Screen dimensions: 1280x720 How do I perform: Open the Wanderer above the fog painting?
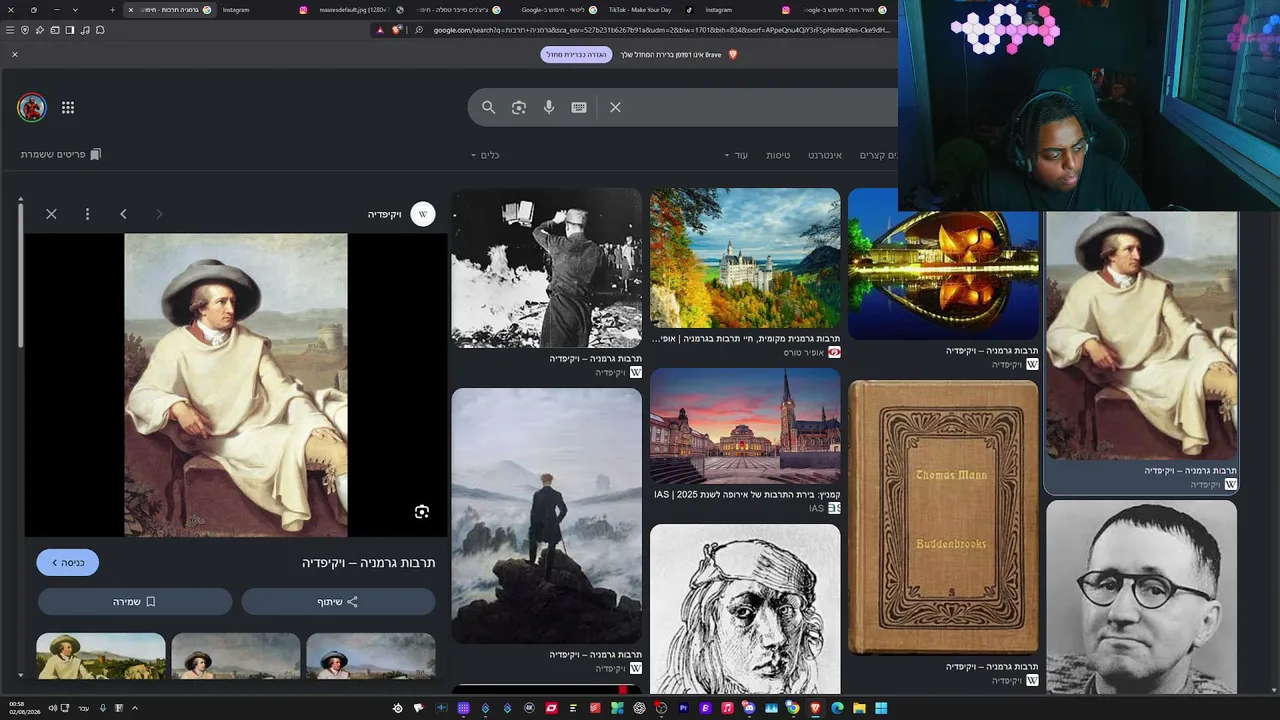(x=546, y=516)
